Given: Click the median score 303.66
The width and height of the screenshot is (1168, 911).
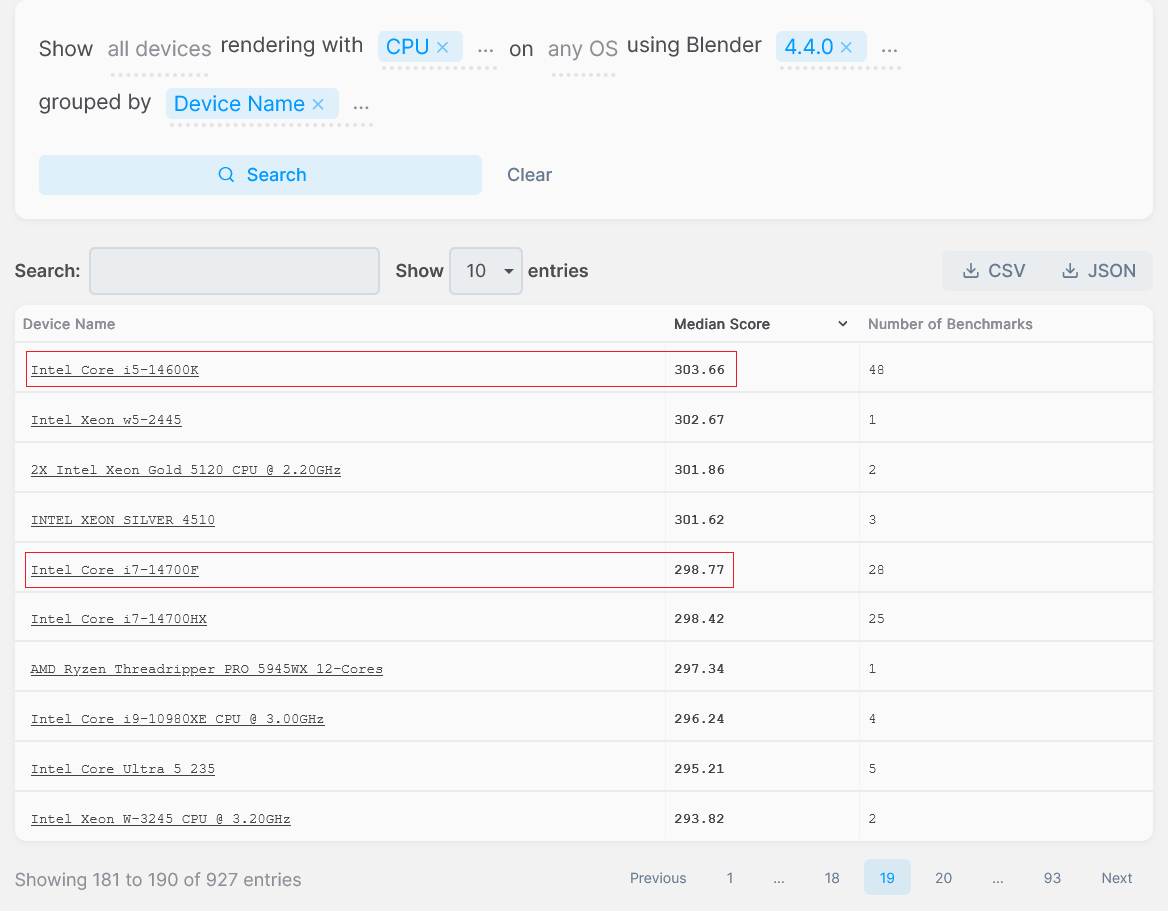Looking at the screenshot, I should point(699,369).
